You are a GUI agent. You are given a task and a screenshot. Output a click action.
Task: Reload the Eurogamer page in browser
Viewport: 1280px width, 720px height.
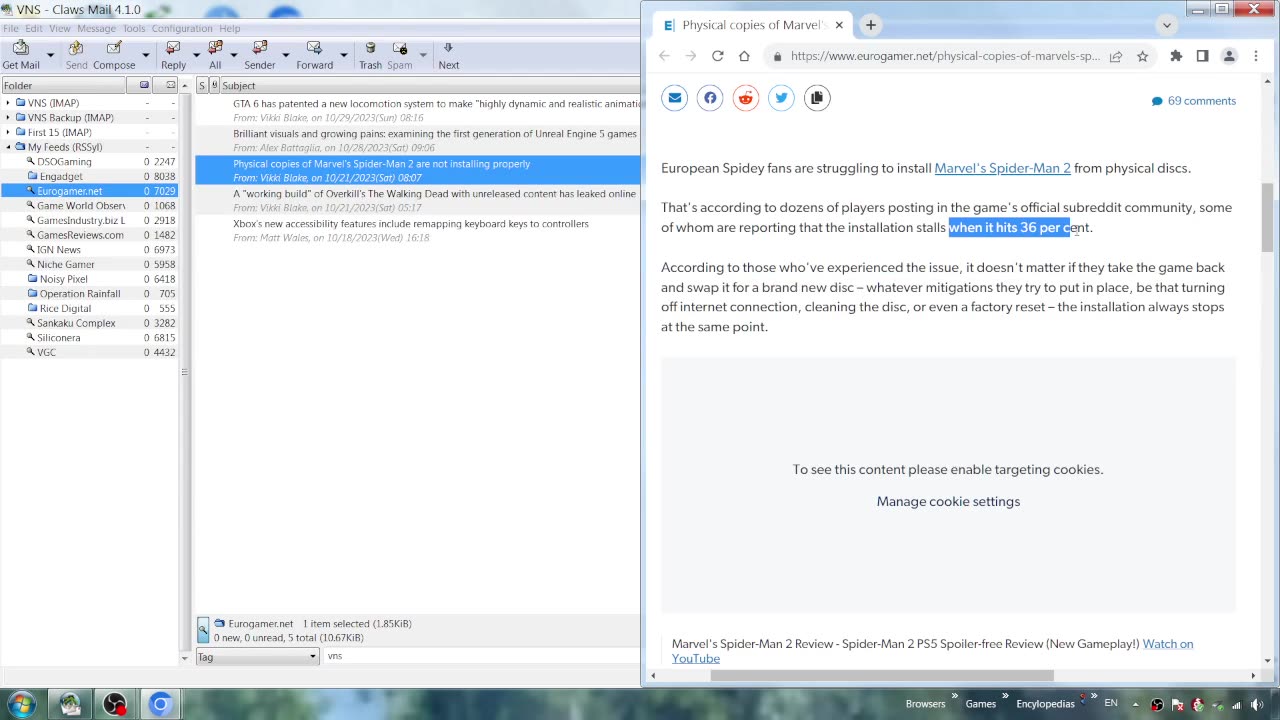(717, 56)
